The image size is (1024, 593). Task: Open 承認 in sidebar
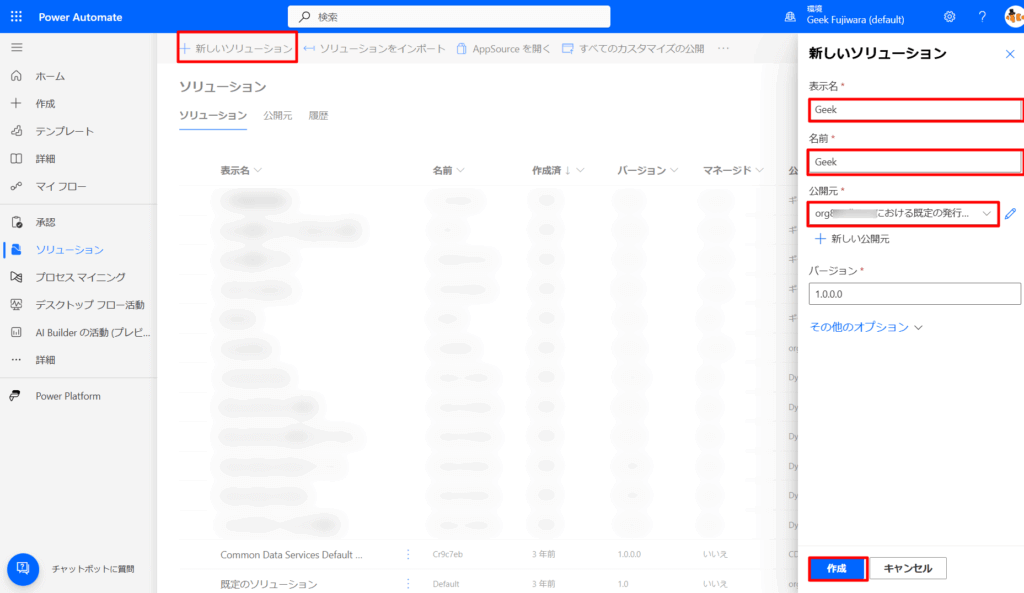tap(46, 222)
